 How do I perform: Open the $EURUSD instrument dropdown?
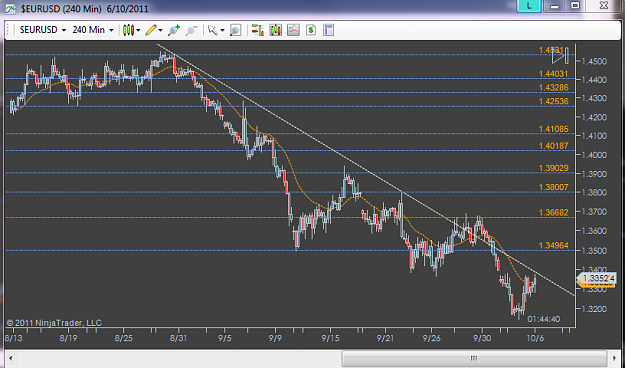tap(43, 30)
